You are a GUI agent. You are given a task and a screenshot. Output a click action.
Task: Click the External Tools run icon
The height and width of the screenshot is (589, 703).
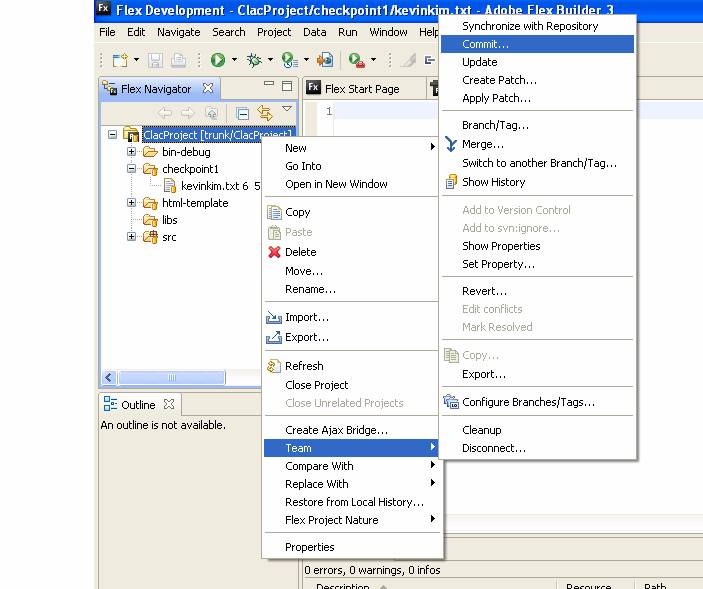pos(357,60)
